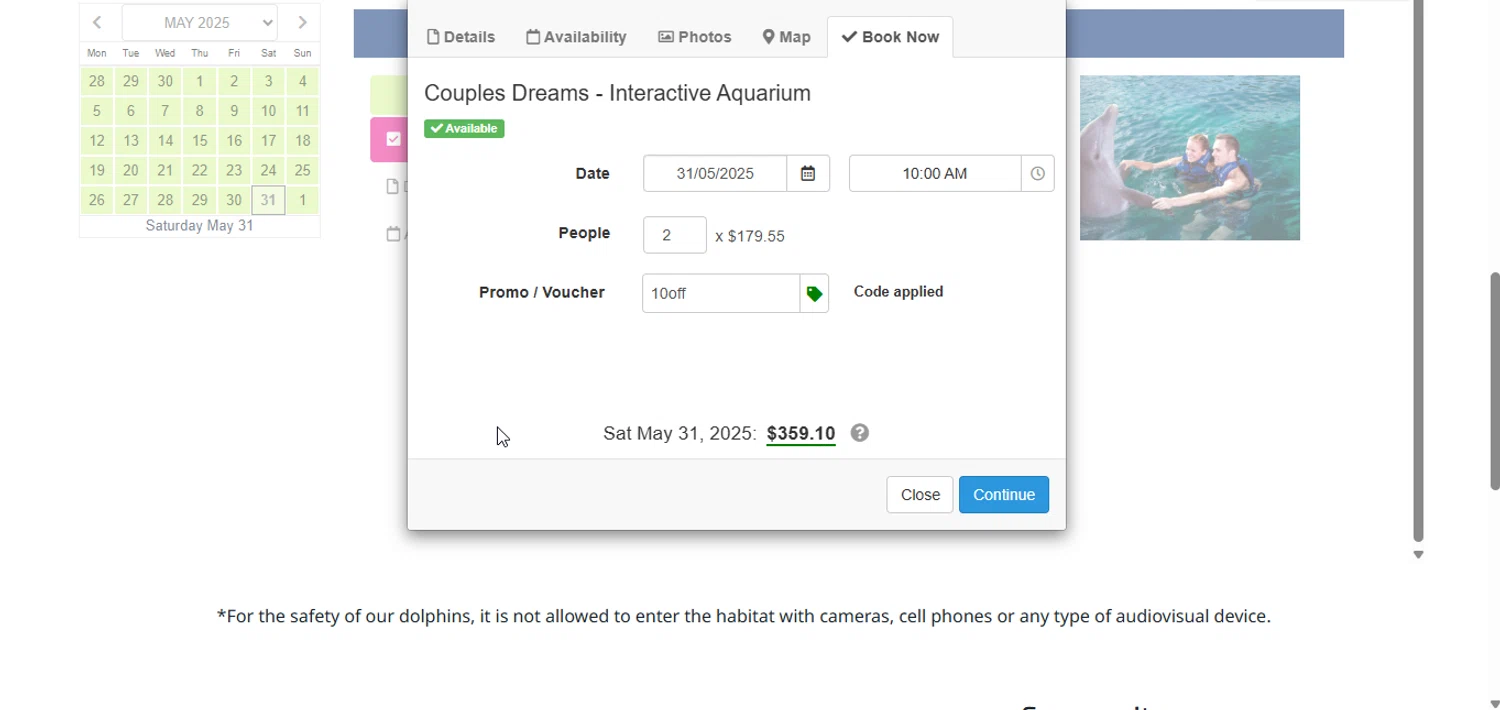Screen dimensions: 1500x710
Task: Click the price help question mark icon
Action: click(859, 433)
